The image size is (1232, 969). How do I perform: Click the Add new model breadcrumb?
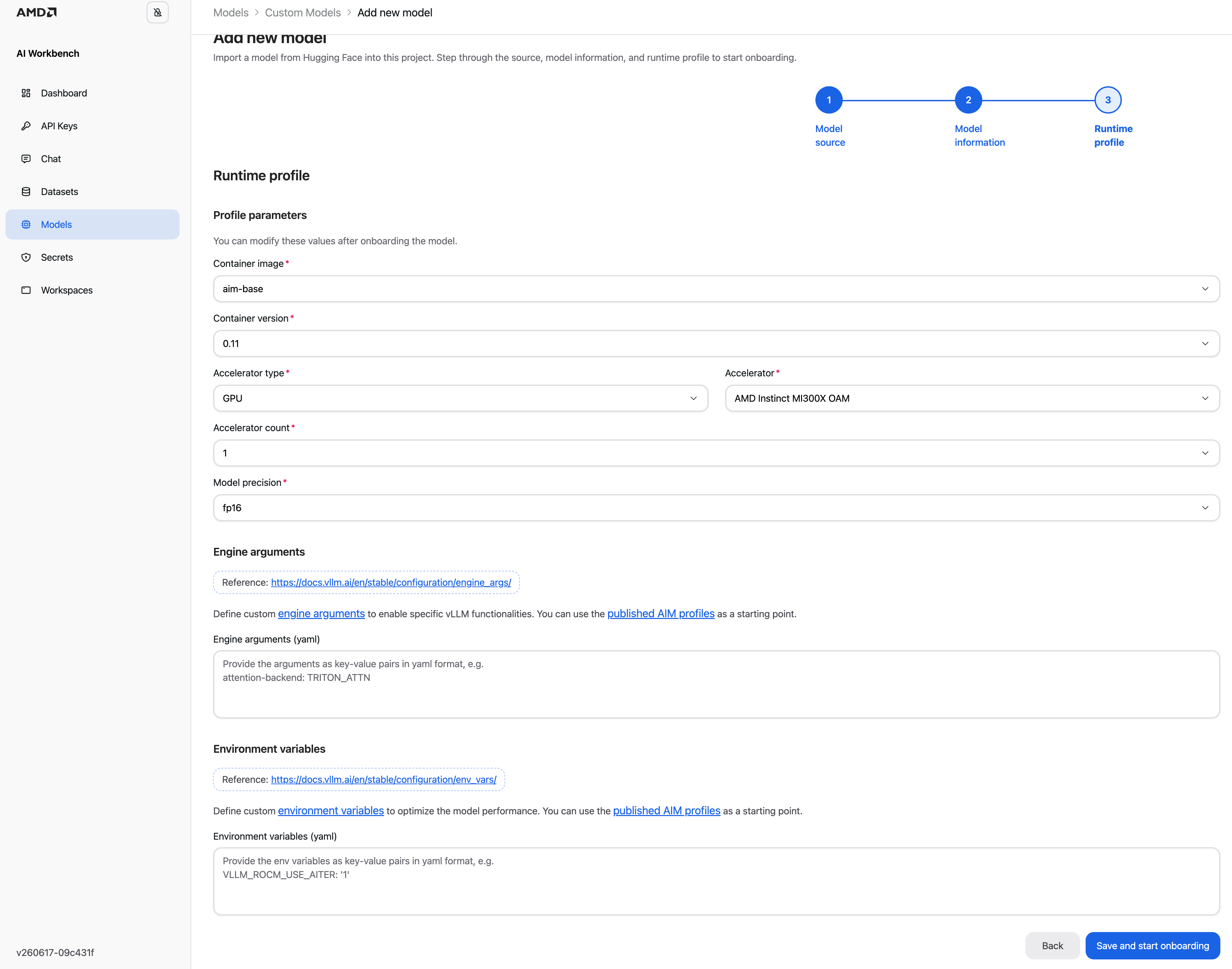pyautogui.click(x=395, y=12)
